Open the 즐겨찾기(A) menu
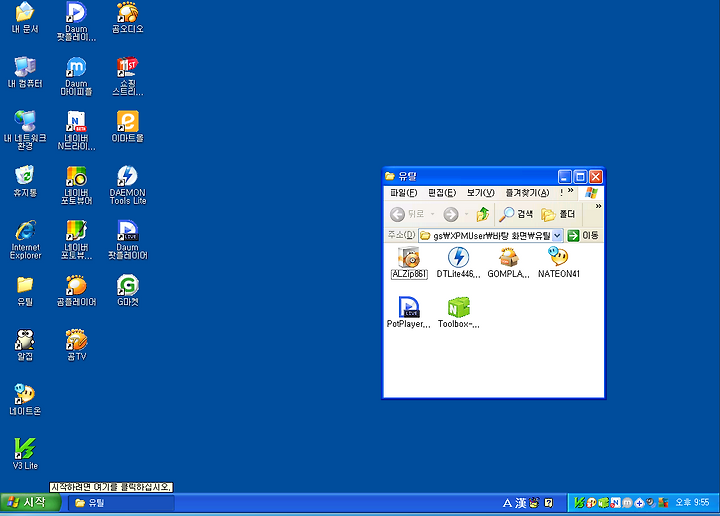Image resolution: width=720 pixels, height=516 pixels. point(527,193)
